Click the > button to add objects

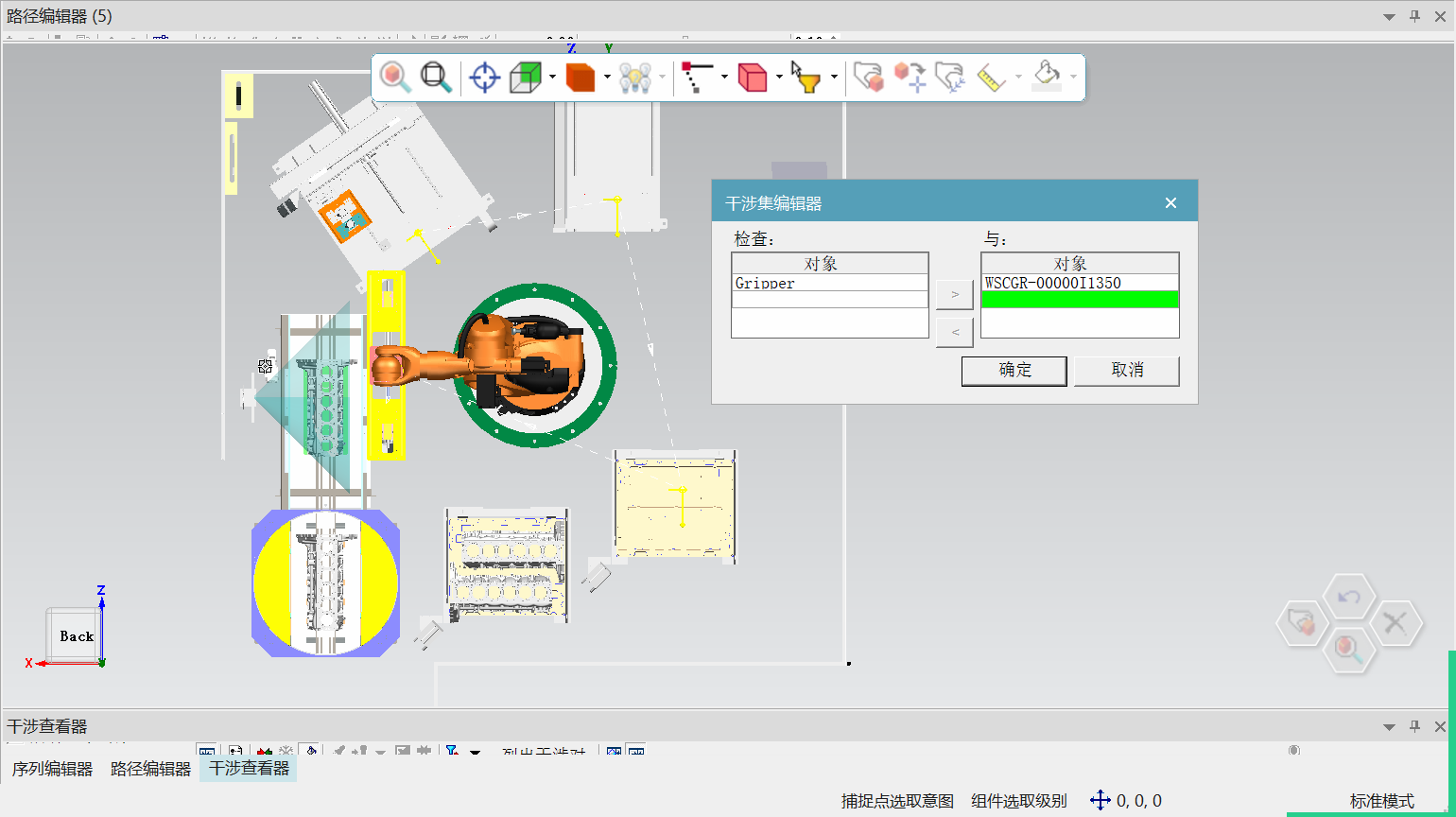[x=955, y=294]
